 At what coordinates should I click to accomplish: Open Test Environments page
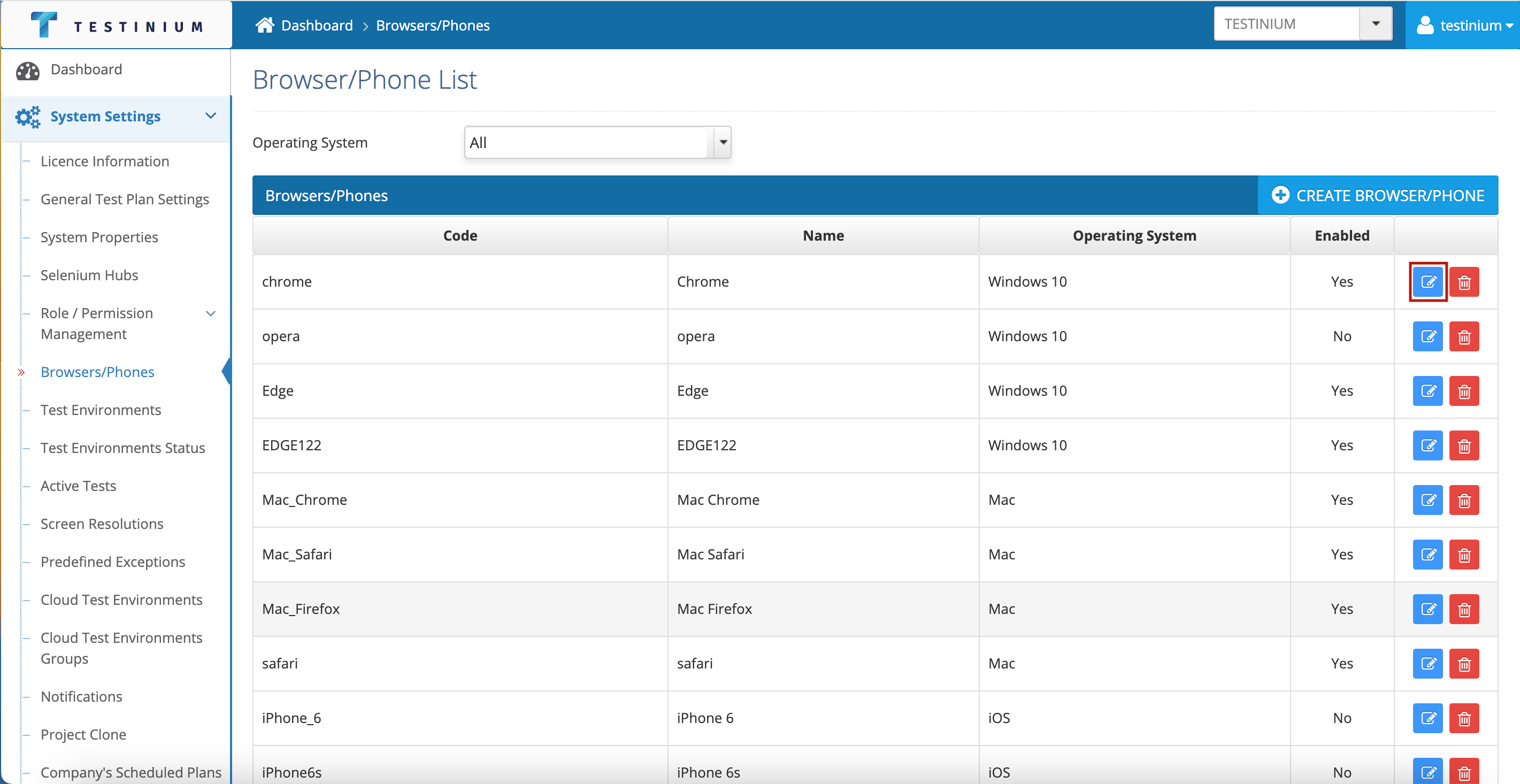[x=101, y=410]
